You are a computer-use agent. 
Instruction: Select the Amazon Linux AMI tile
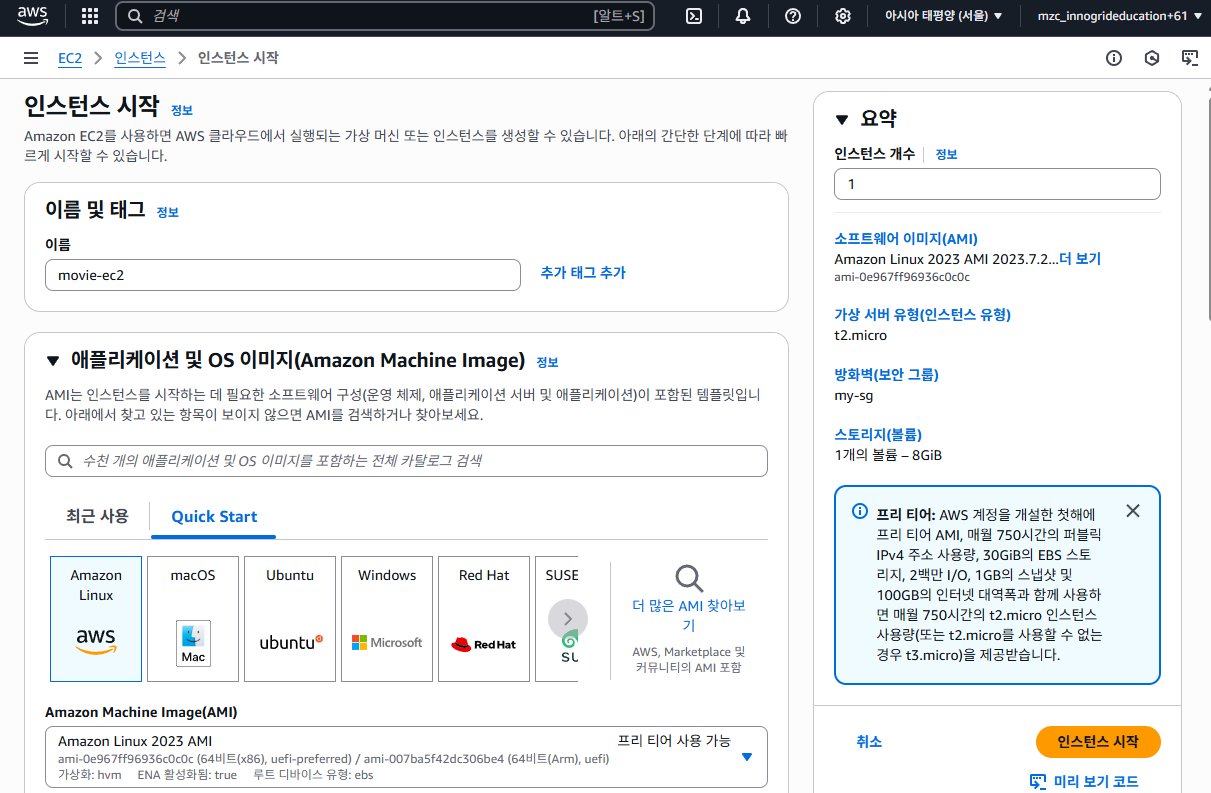[96, 619]
